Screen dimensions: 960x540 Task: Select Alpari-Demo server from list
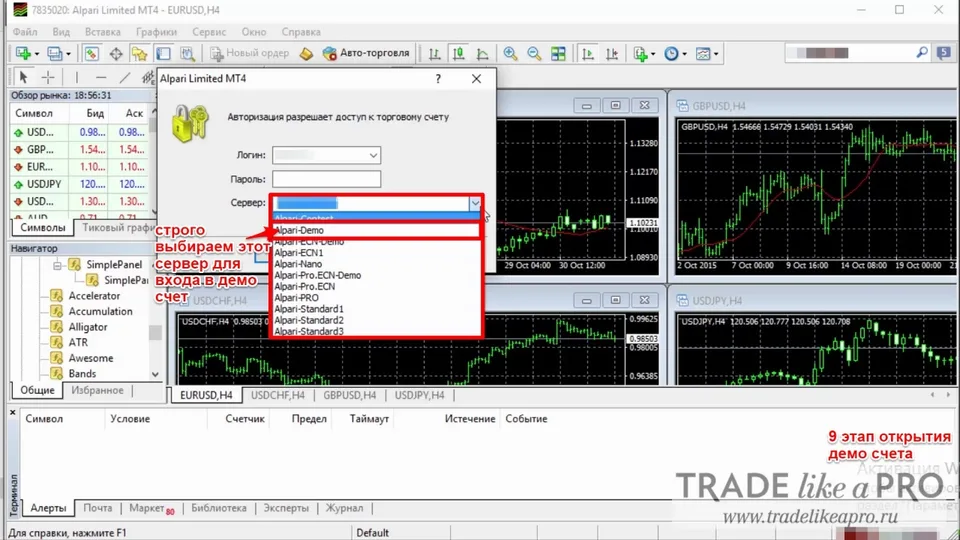(x=375, y=230)
